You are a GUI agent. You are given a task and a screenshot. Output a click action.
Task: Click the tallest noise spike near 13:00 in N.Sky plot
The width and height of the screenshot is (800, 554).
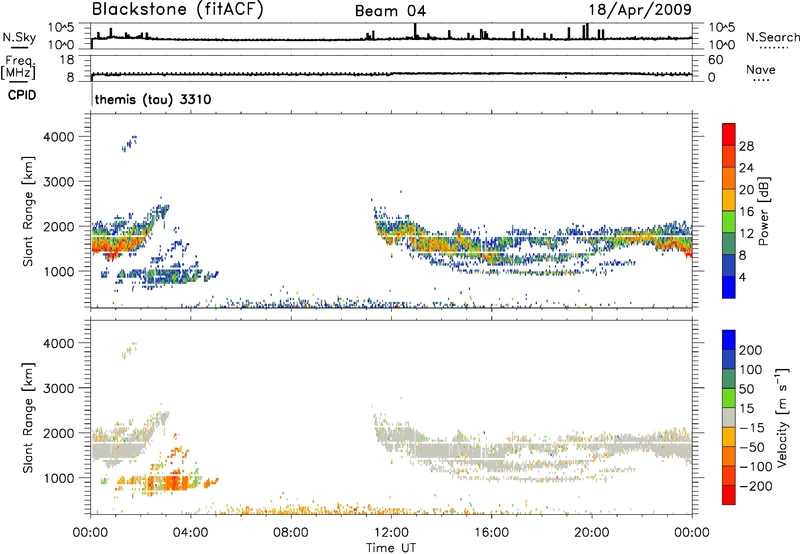pyautogui.click(x=415, y=31)
